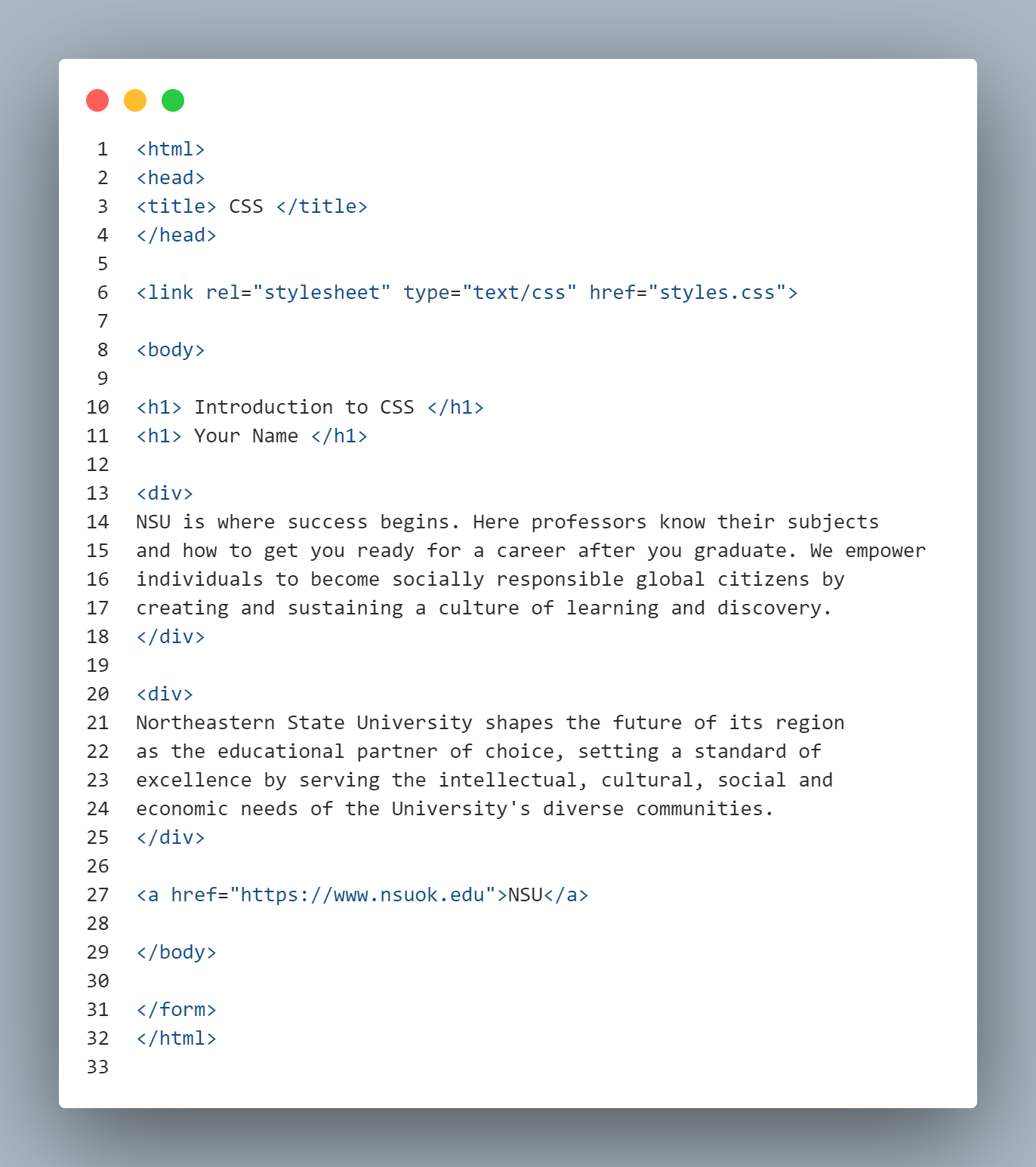Click the closing body tag
1036x1167 pixels.
click(177, 953)
